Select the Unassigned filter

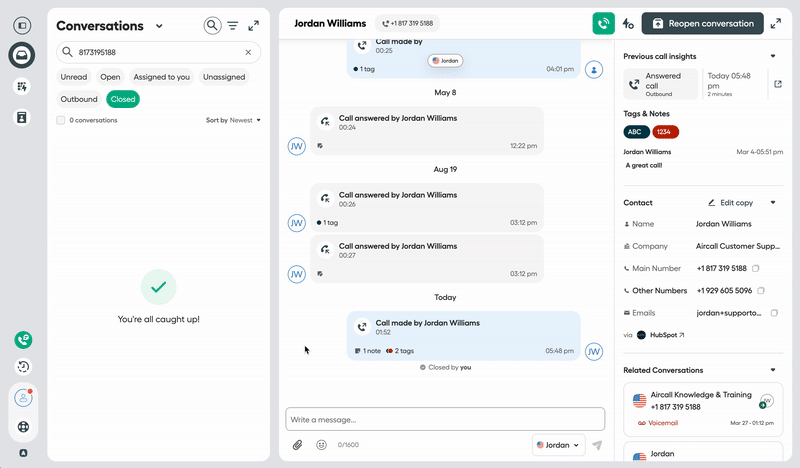click(x=223, y=77)
